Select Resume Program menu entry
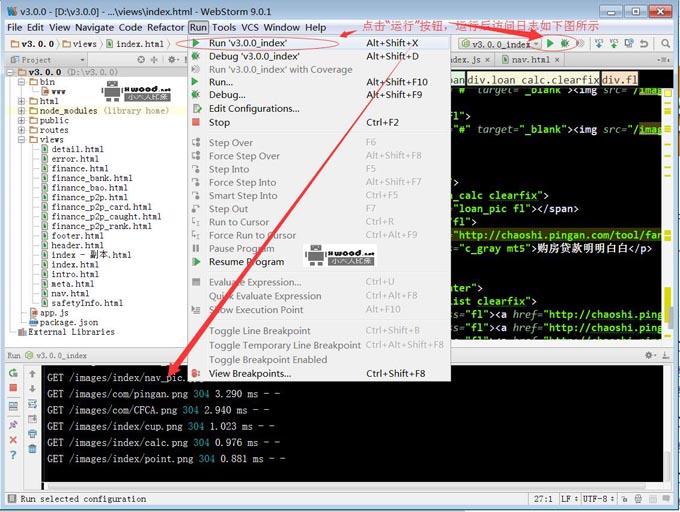The image size is (680, 512). click(x=319, y=262)
